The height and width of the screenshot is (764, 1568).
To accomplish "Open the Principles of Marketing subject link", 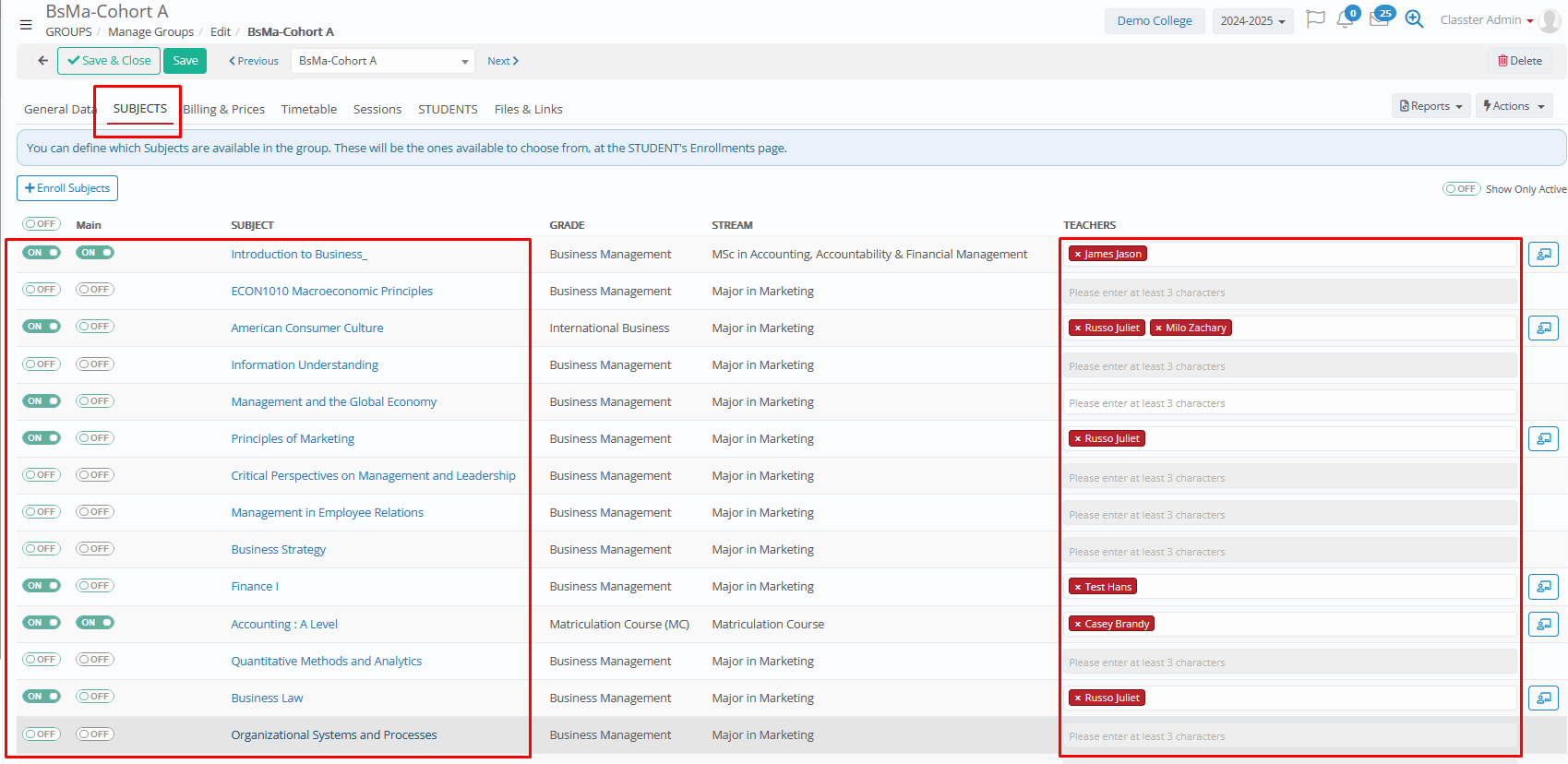I will 293,439.
